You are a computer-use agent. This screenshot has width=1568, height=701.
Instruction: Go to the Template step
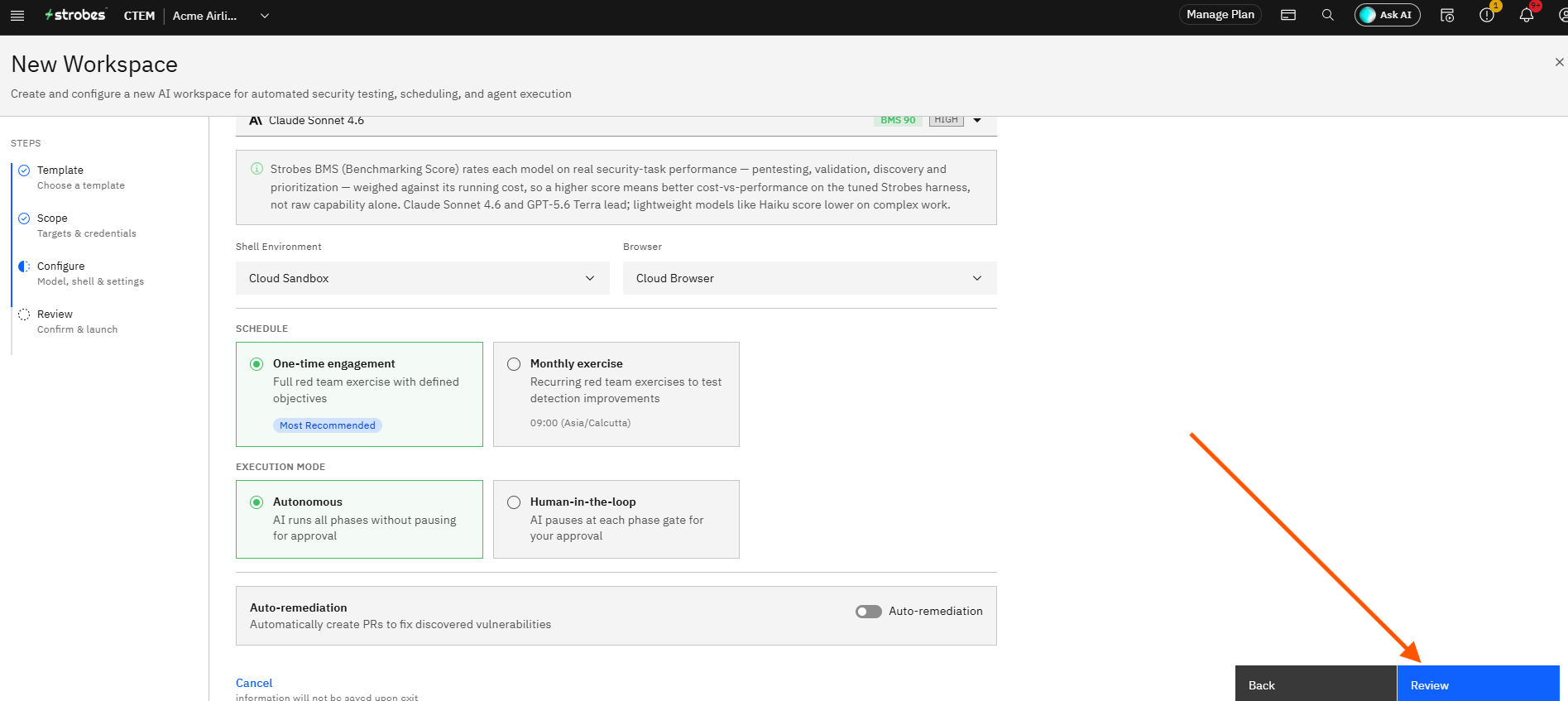coord(81,177)
